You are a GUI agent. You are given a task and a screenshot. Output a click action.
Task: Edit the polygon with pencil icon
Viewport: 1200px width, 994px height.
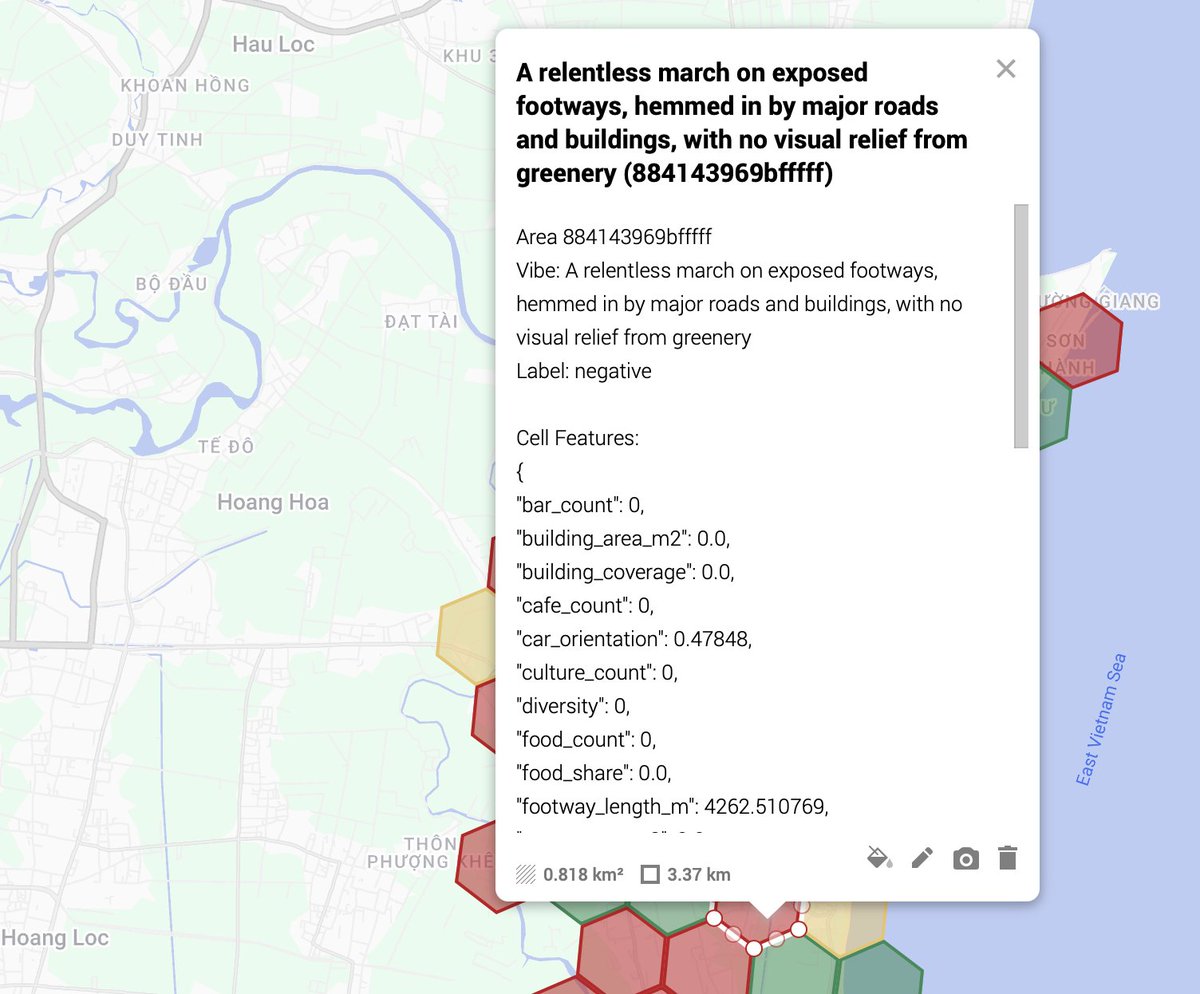pos(922,858)
